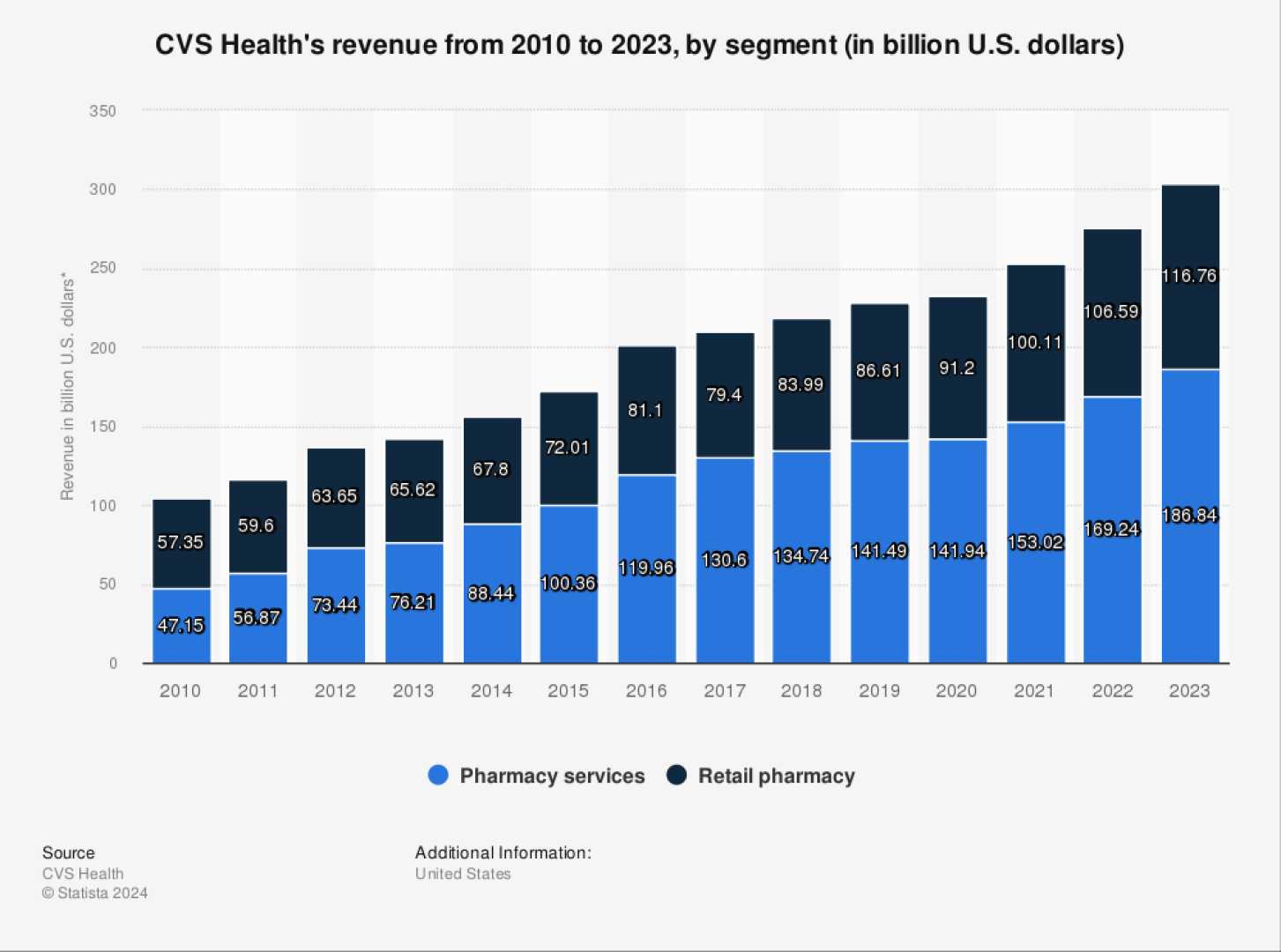Click the 2011 x-axis label
The height and width of the screenshot is (952, 1281).
click(x=257, y=691)
